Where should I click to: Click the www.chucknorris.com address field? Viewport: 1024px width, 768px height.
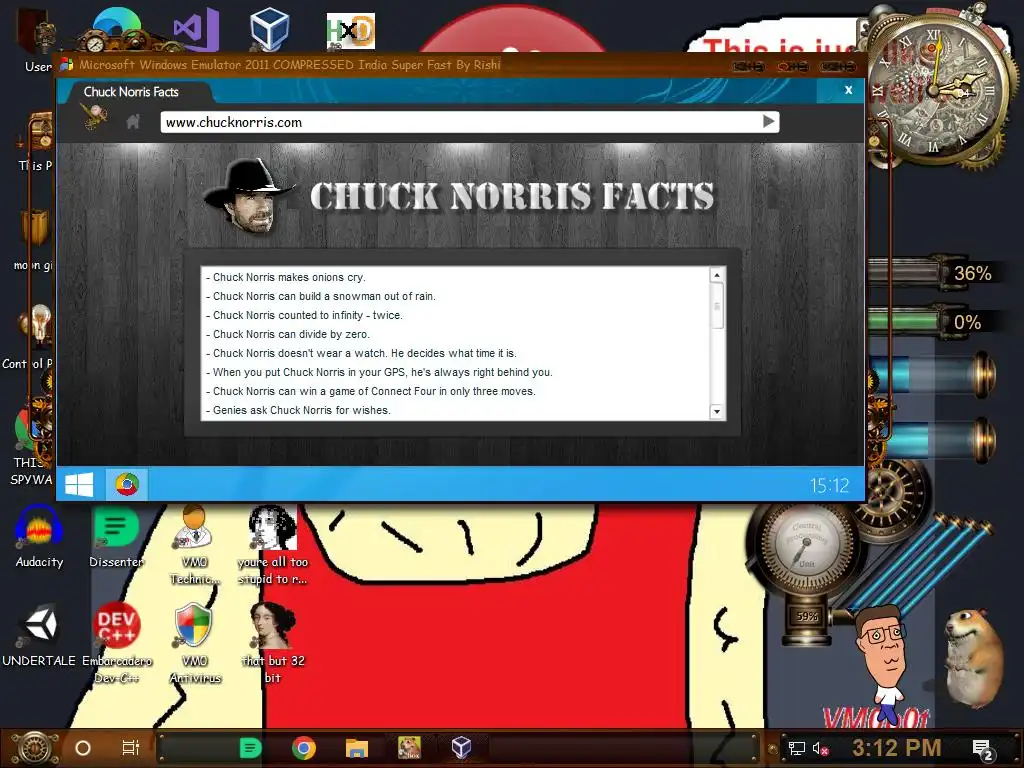coord(470,122)
